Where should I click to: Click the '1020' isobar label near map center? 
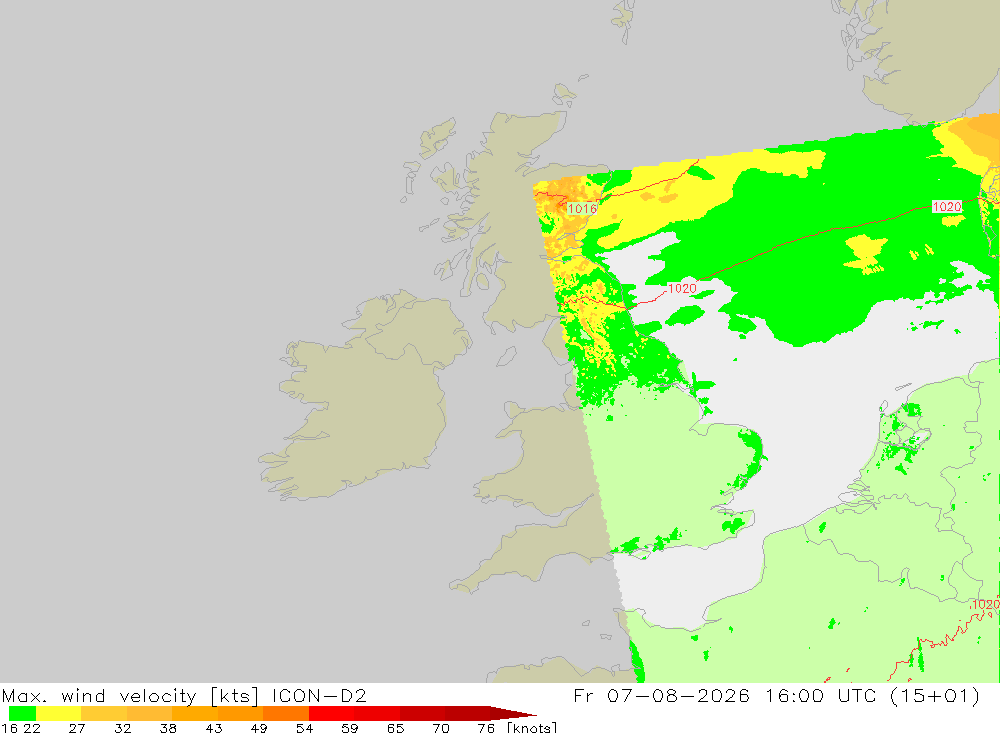682,288
